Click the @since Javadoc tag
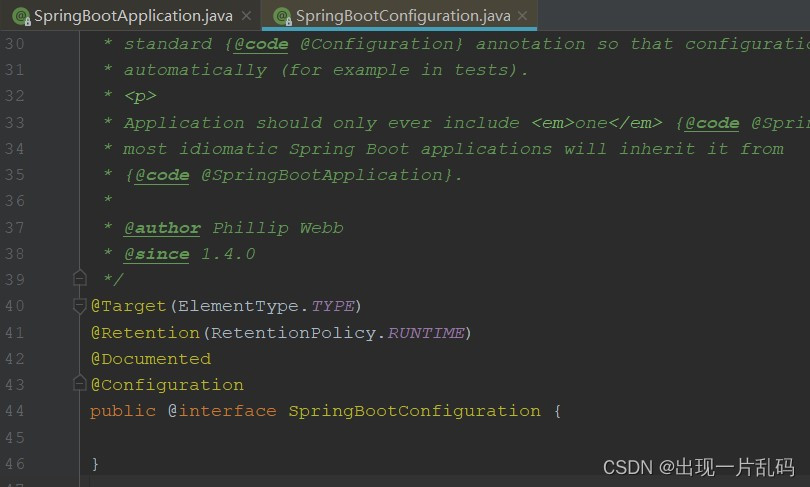This screenshot has width=810, height=487. tap(157, 254)
